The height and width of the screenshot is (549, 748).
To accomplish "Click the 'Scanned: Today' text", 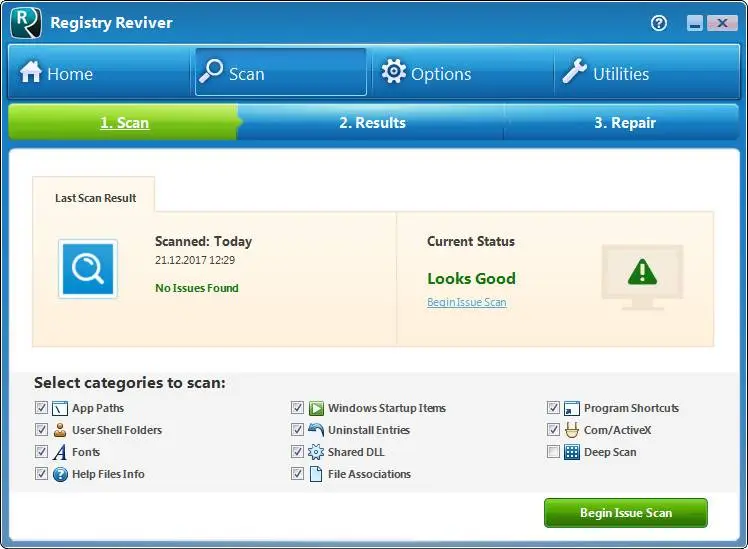I will pos(203,241).
